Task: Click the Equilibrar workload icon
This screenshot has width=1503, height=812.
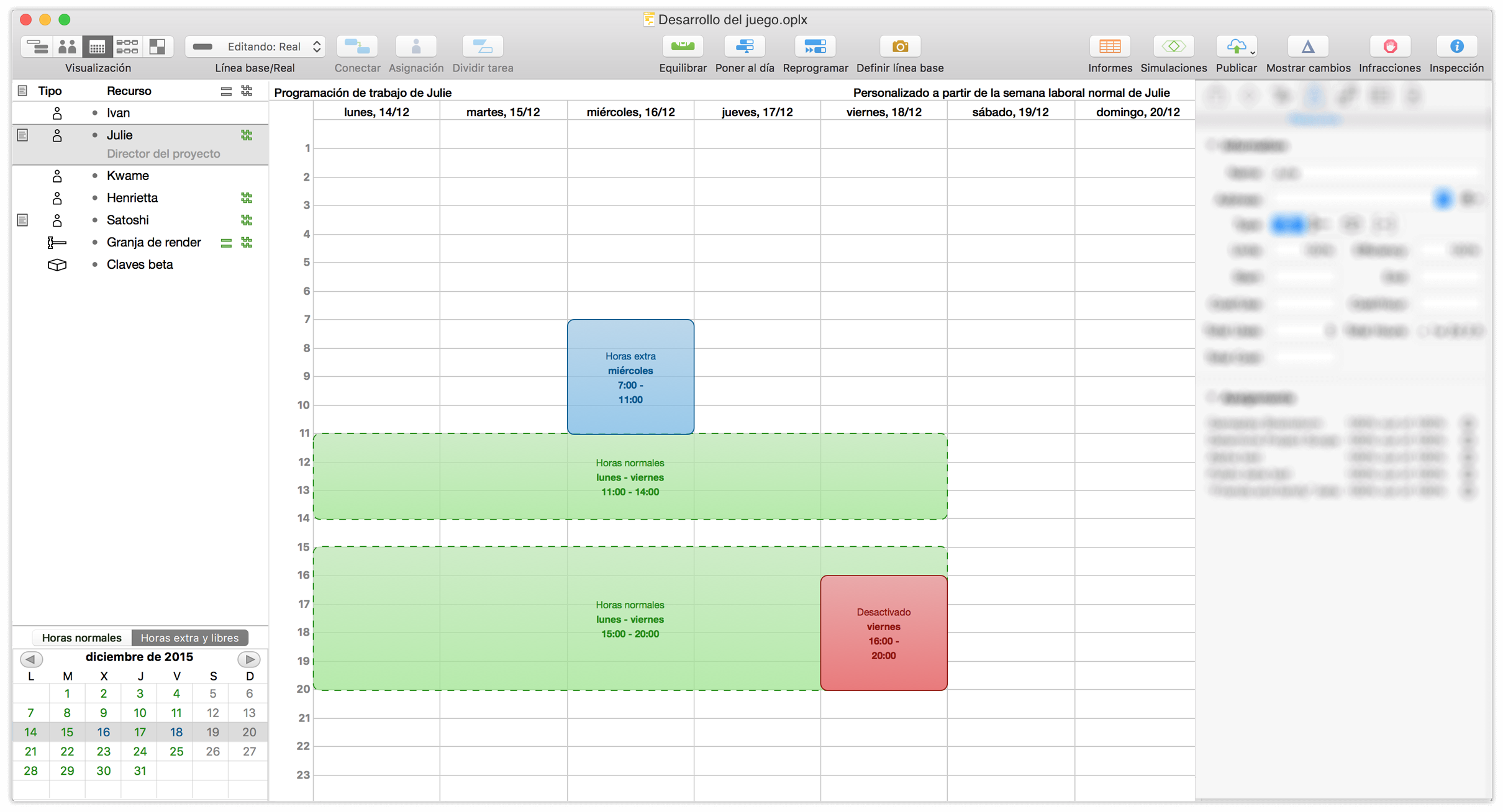Action: pos(683,46)
